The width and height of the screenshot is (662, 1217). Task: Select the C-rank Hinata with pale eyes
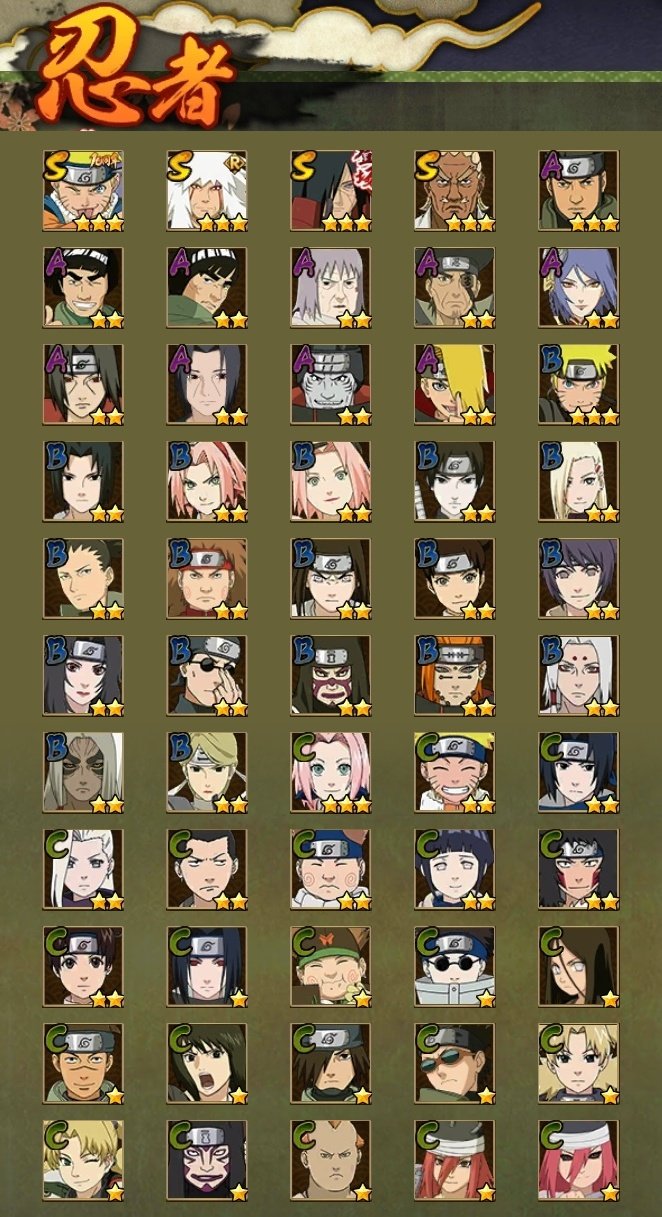[x=455, y=870]
